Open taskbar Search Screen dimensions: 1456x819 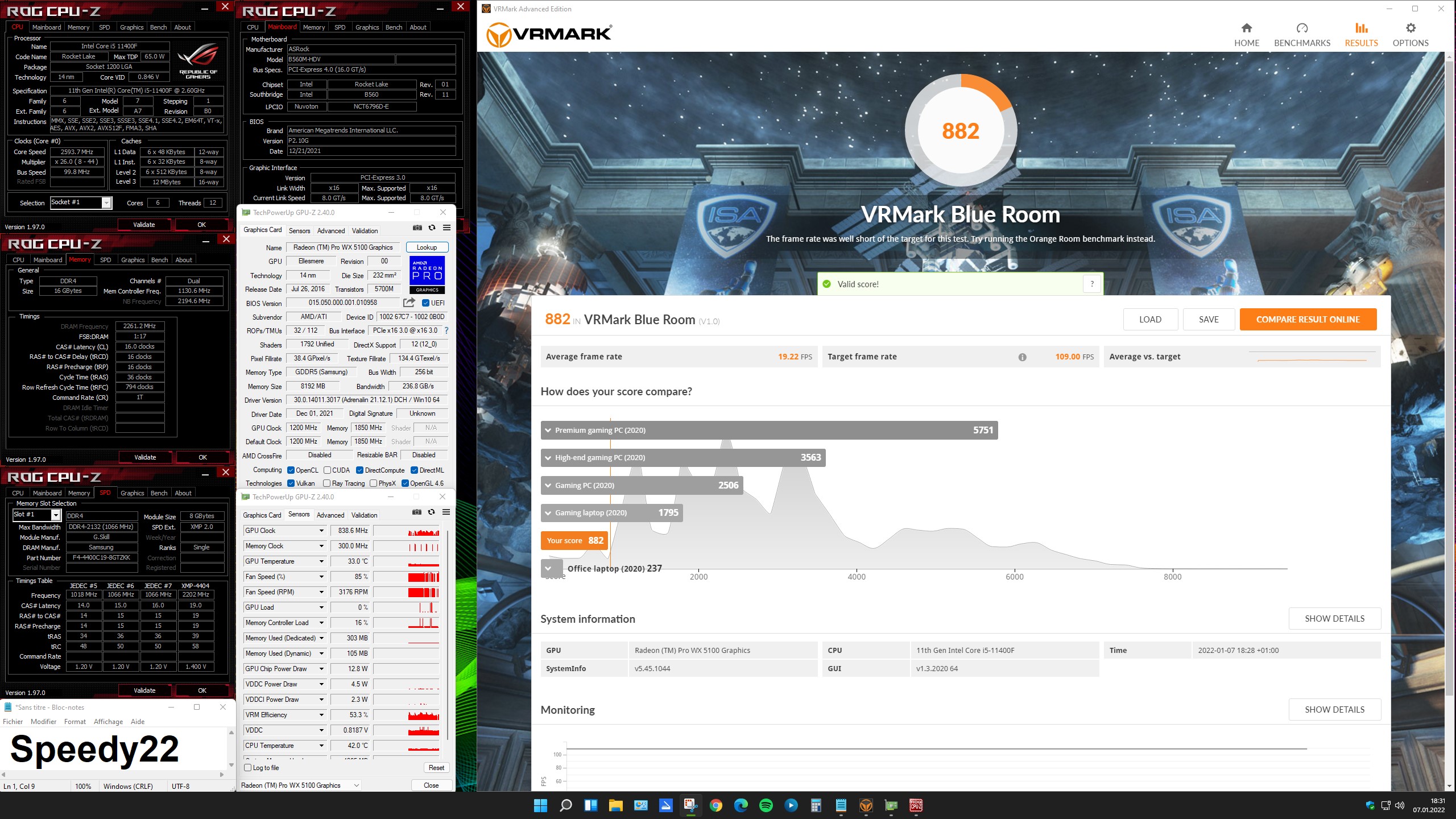(x=565, y=805)
